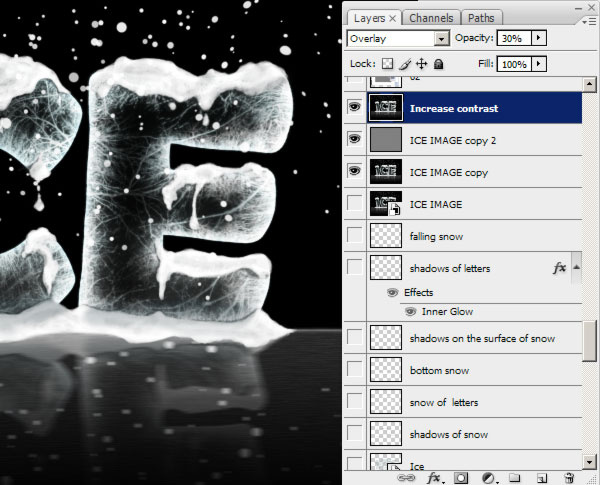
Task: Open the Opacity slider arrow
Action: click(540, 38)
